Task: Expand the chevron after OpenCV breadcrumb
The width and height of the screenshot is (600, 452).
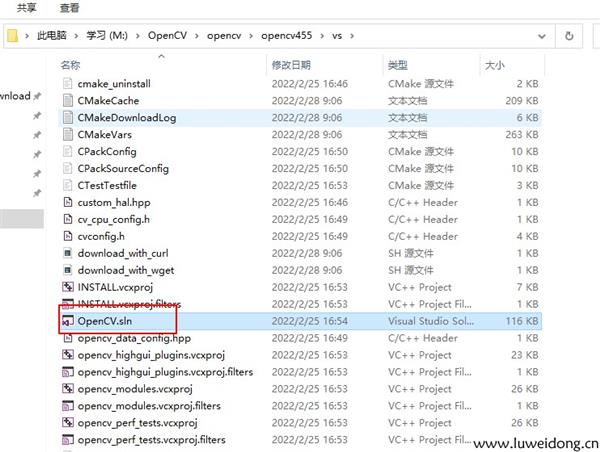Action: coord(195,36)
